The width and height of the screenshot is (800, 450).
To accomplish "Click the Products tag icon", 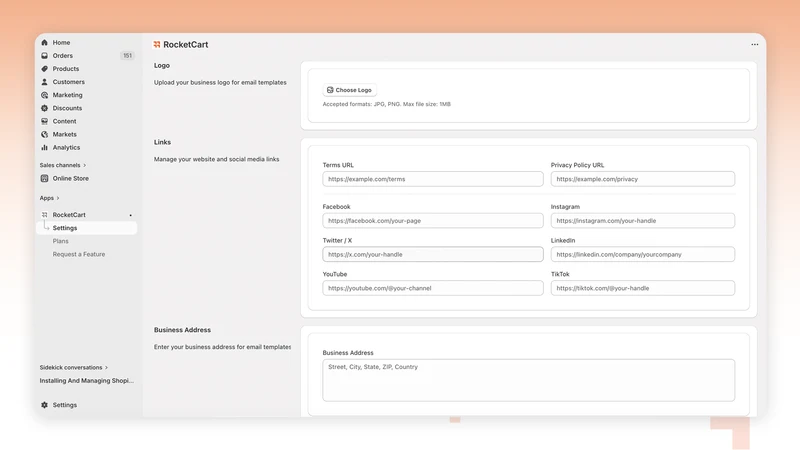I will [x=44, y=68].
